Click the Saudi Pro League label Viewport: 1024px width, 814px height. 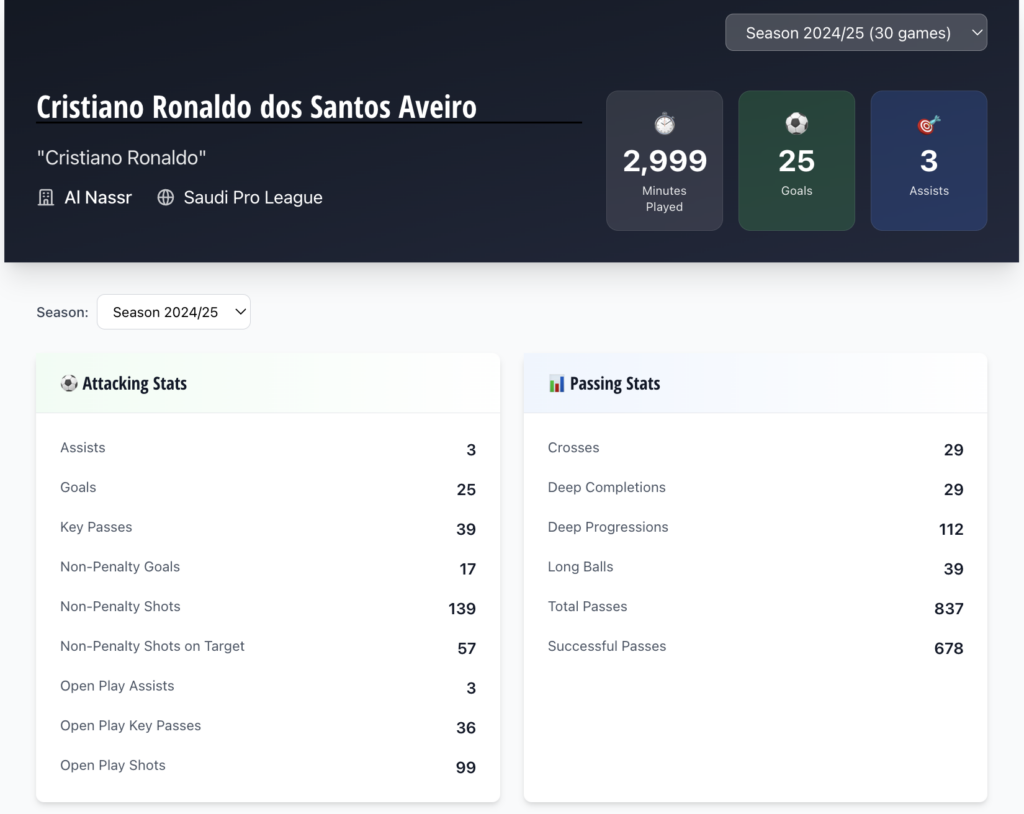[253, 197]
